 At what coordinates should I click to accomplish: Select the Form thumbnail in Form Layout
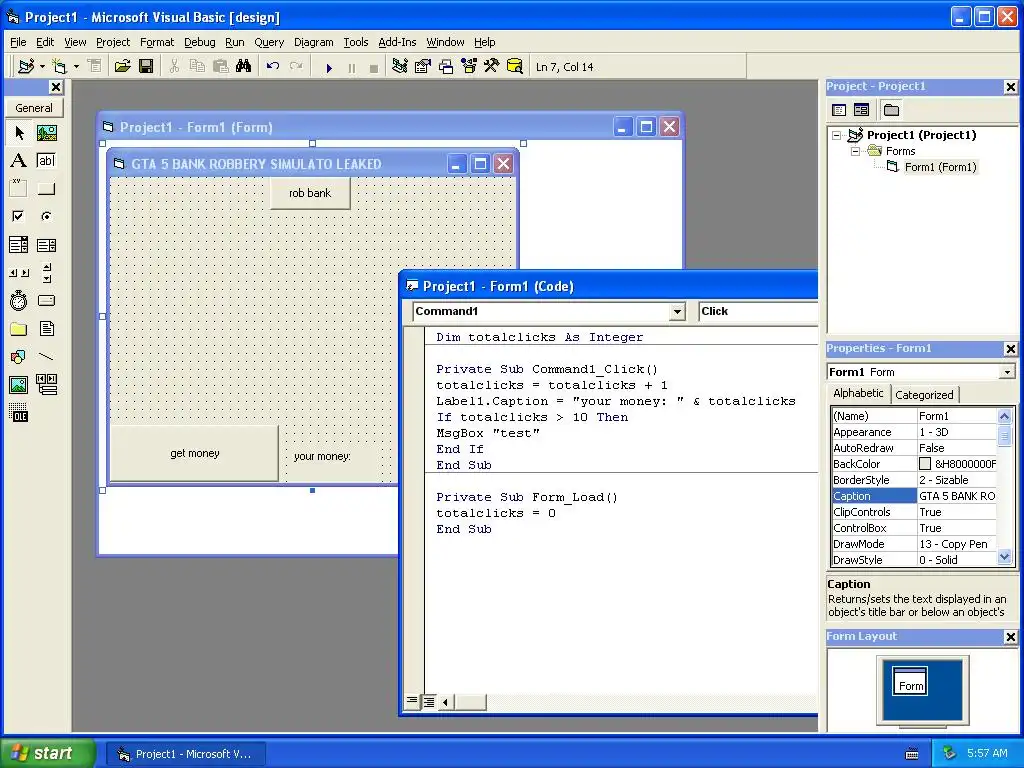point(910,681)
